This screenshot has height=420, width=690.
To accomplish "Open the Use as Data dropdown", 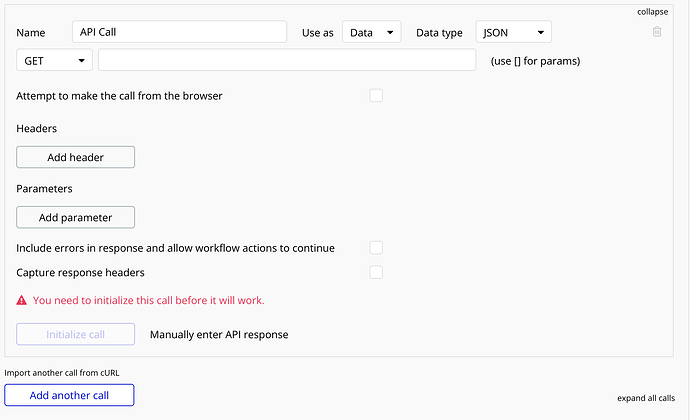I will pyautogui.click(x=371, y=33).
